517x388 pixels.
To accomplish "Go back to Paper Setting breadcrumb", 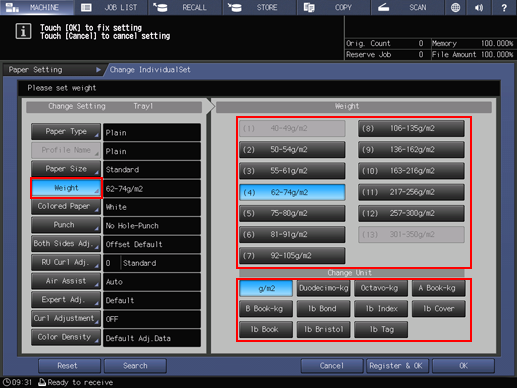I will 53,70.
